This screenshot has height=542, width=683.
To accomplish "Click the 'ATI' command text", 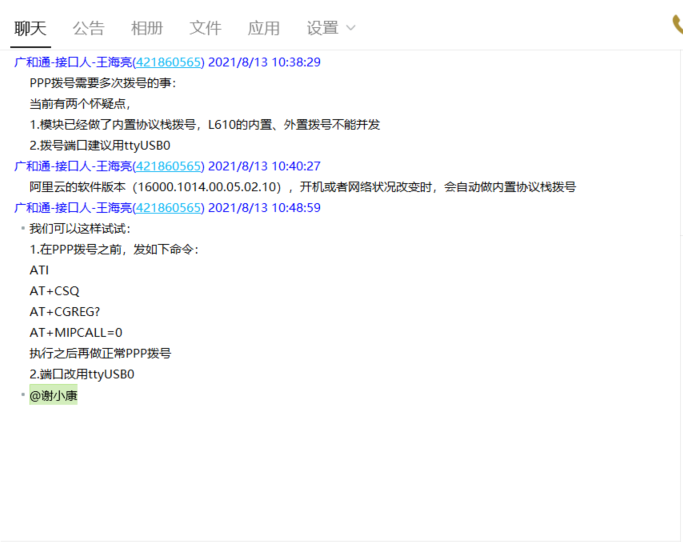I will [39, 270].
